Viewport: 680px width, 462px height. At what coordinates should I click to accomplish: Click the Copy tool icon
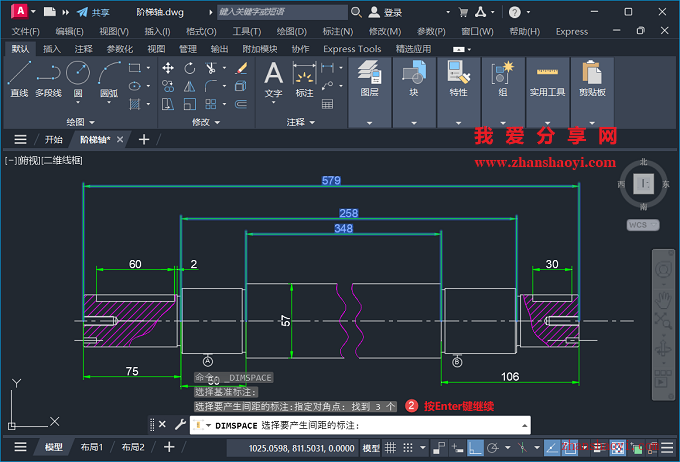click(x=168, y=86)
